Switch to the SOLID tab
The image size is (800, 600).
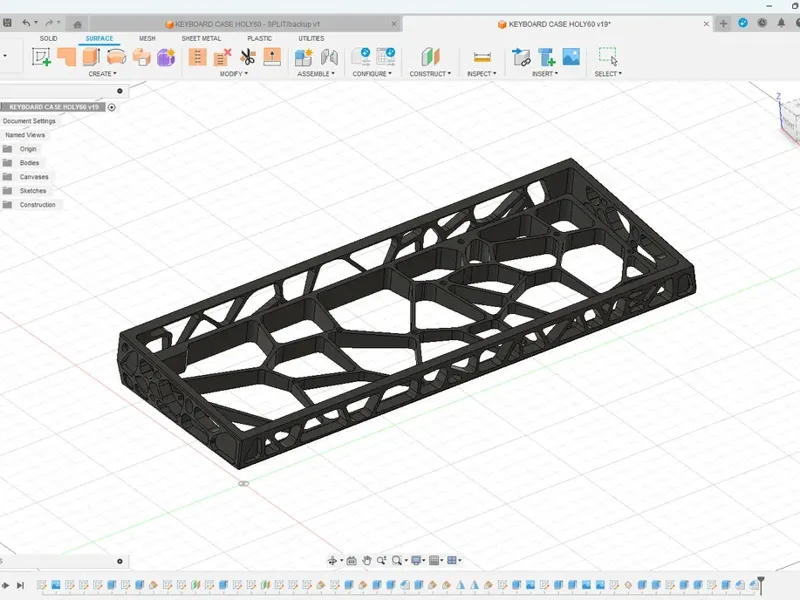[x=48, y=39]
